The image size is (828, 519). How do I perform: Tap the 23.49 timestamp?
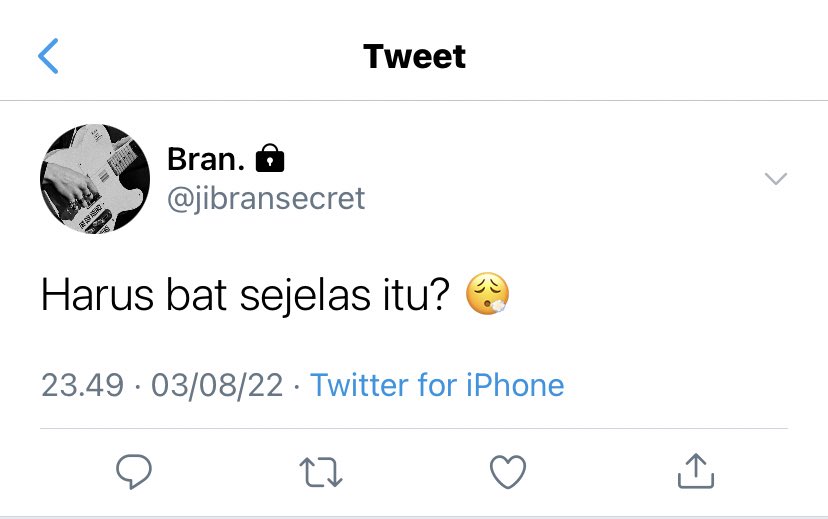click(x=82, y=385)
